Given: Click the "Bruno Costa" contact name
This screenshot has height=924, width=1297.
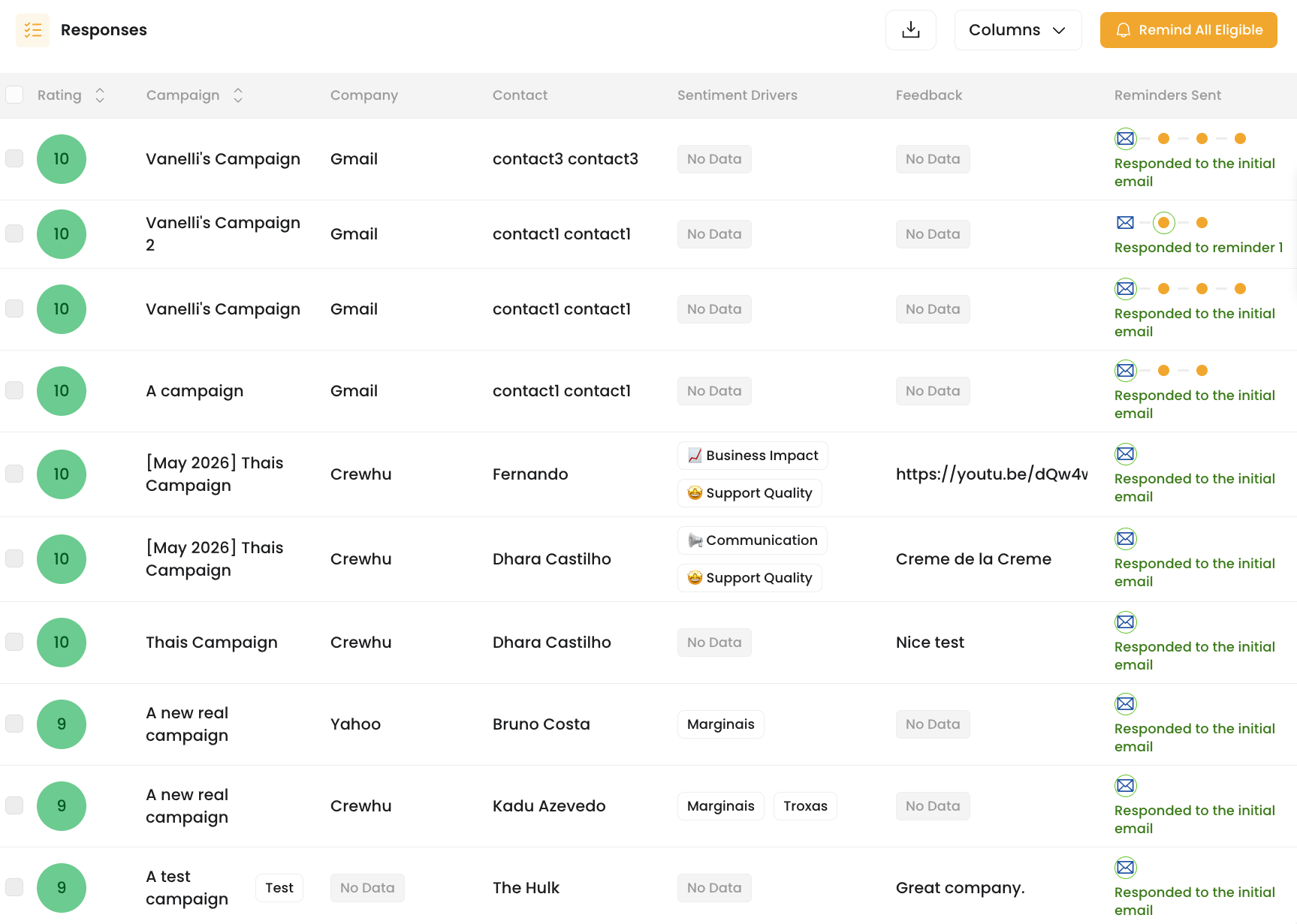Looking at the screenshot, I should click(x=541, y=724).
